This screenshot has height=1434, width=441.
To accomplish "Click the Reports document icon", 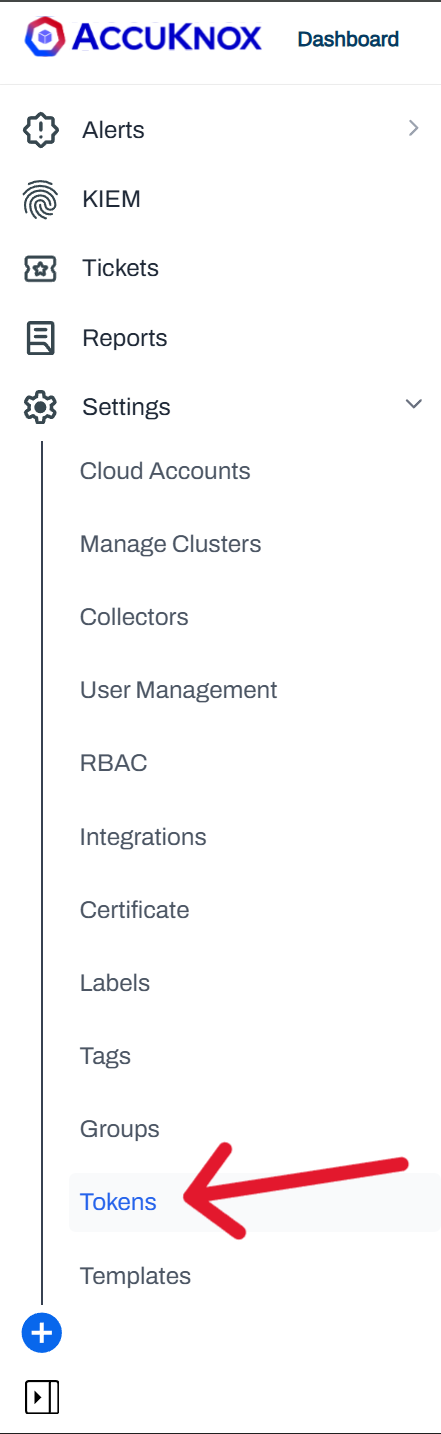I will coord(41,338).
